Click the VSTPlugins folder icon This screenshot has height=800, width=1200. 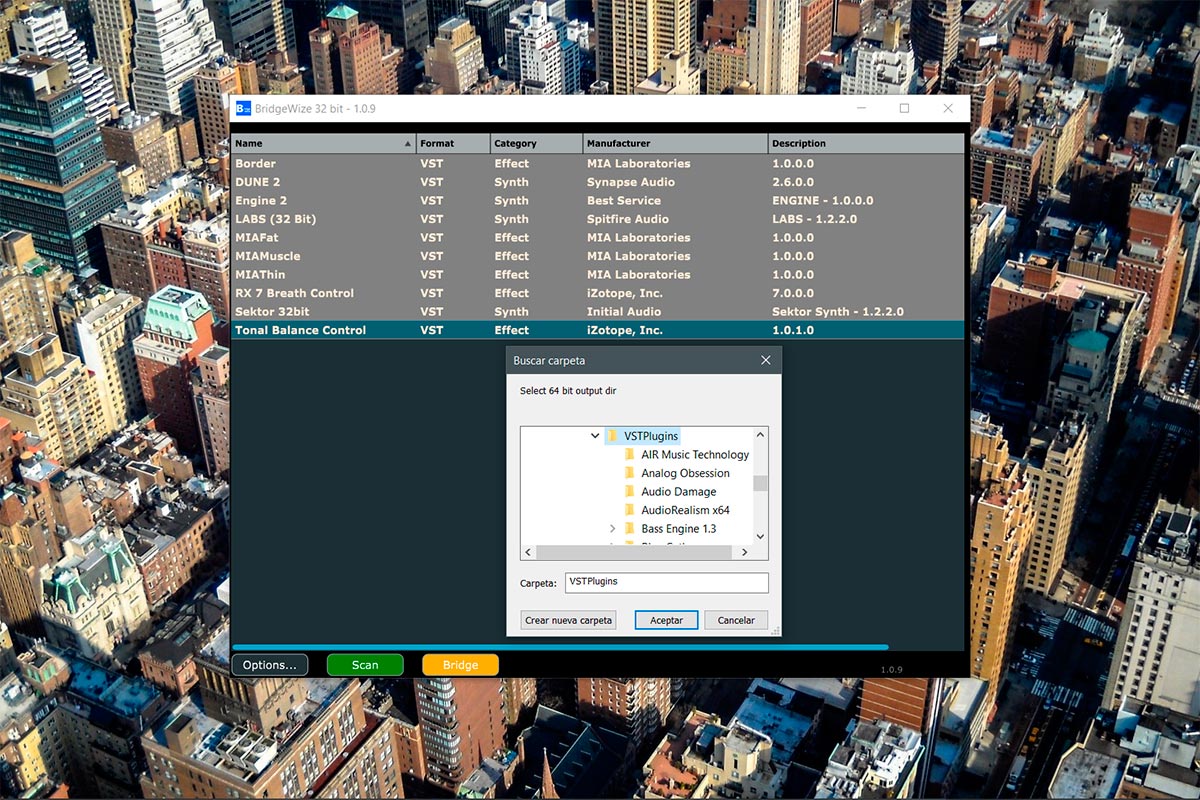pos(613,436)
